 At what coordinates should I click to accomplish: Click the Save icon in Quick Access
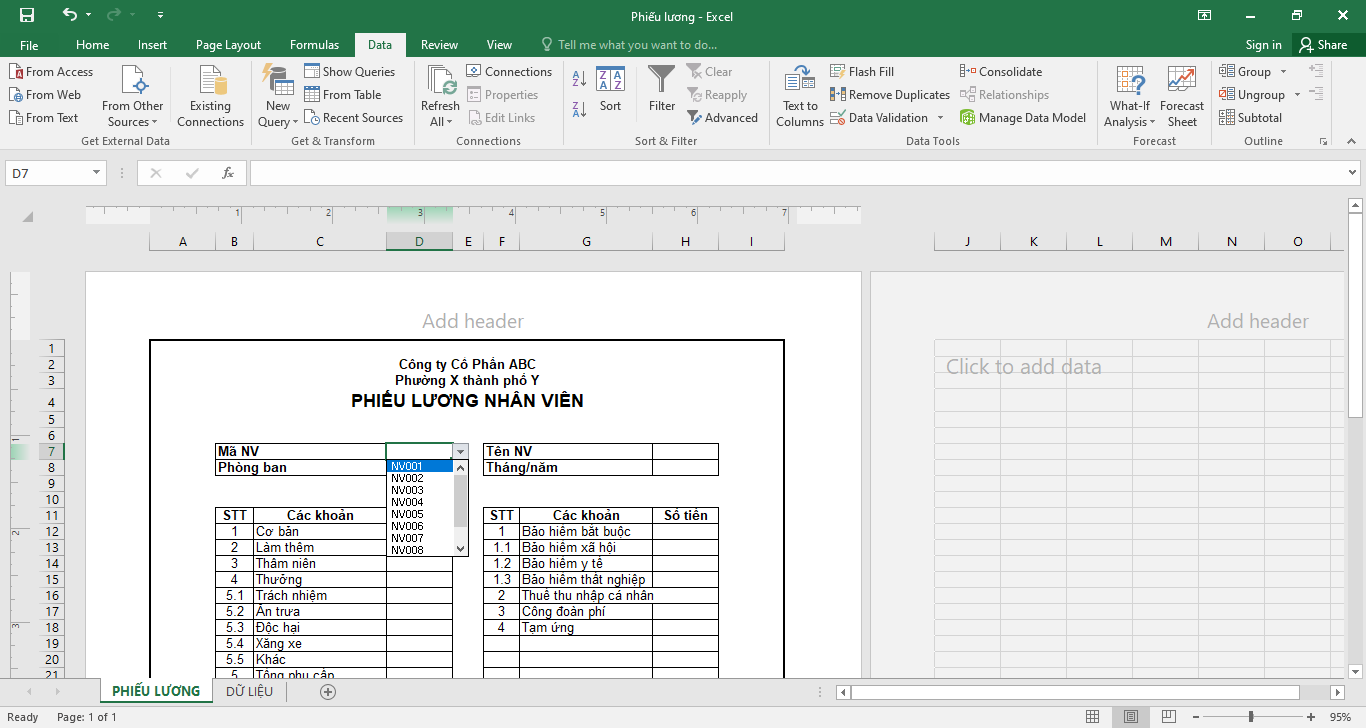point(27,15)
